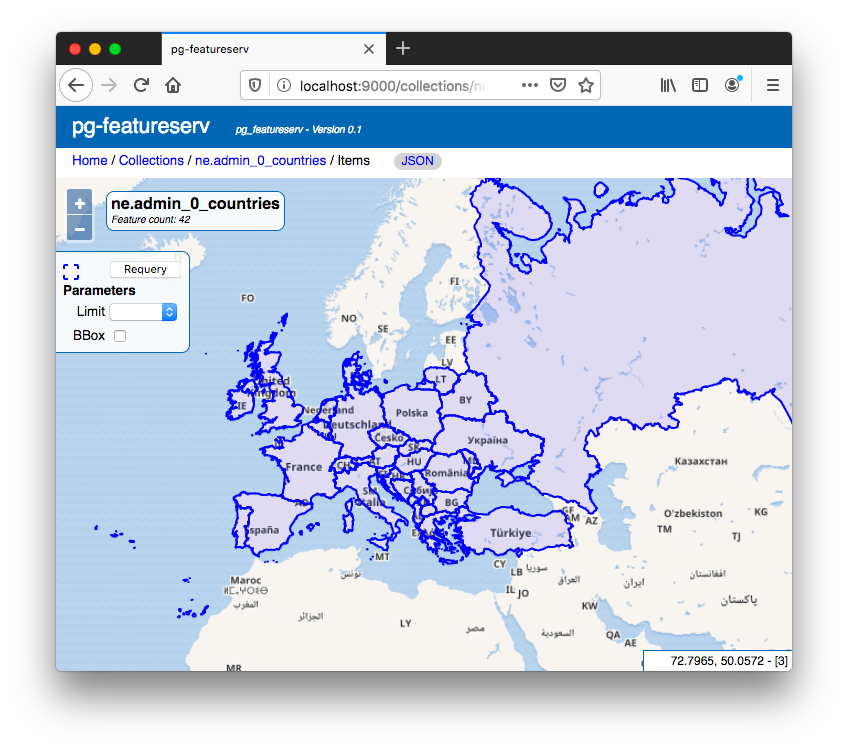Reload the page with the refresh icon
This screenshot has height=751, width=848.
[140, 85]
